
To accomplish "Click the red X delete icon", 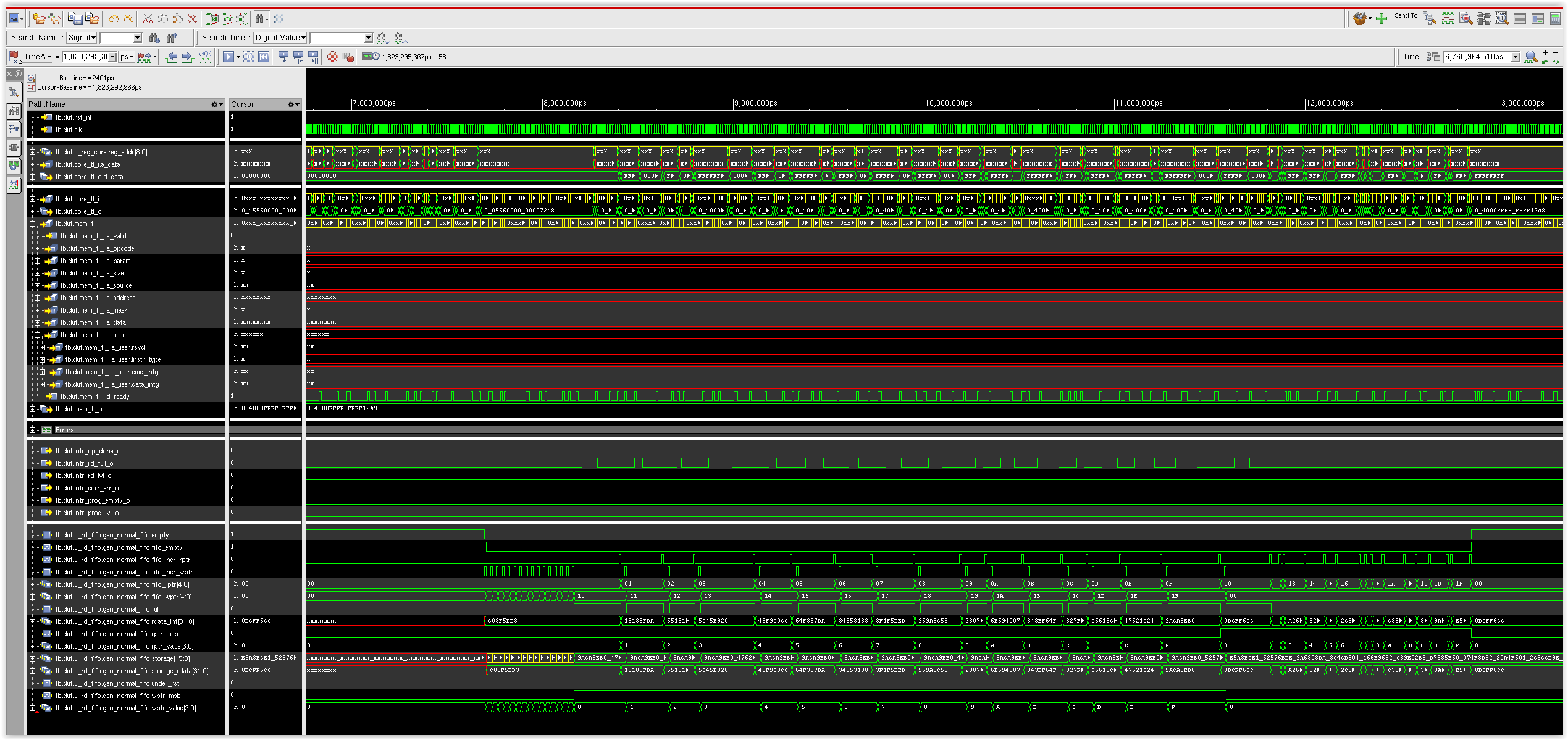I will click(191, 19).
